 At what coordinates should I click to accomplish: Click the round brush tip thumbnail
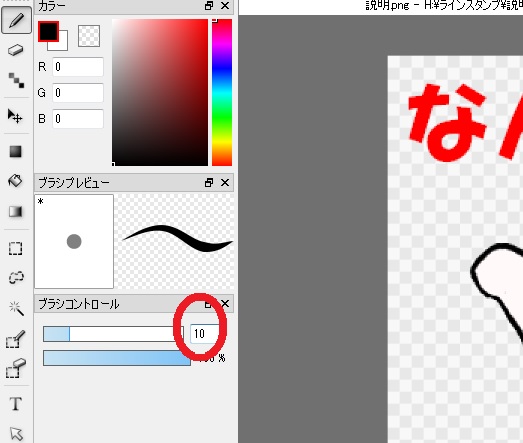(x=74, y=241)
